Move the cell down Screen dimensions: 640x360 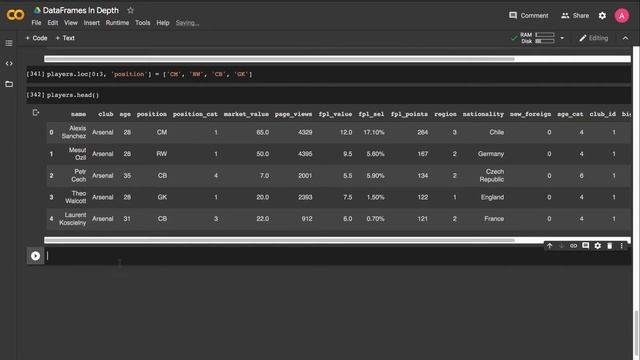point(561,246)
